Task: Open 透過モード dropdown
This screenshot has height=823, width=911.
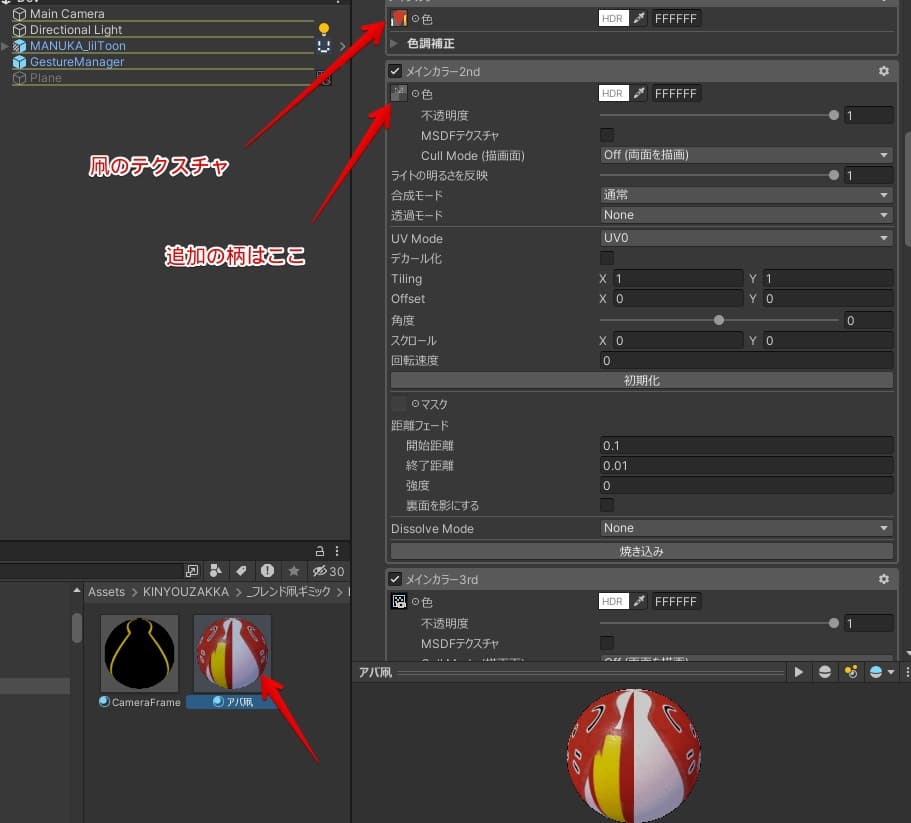Action: point(746,215)
